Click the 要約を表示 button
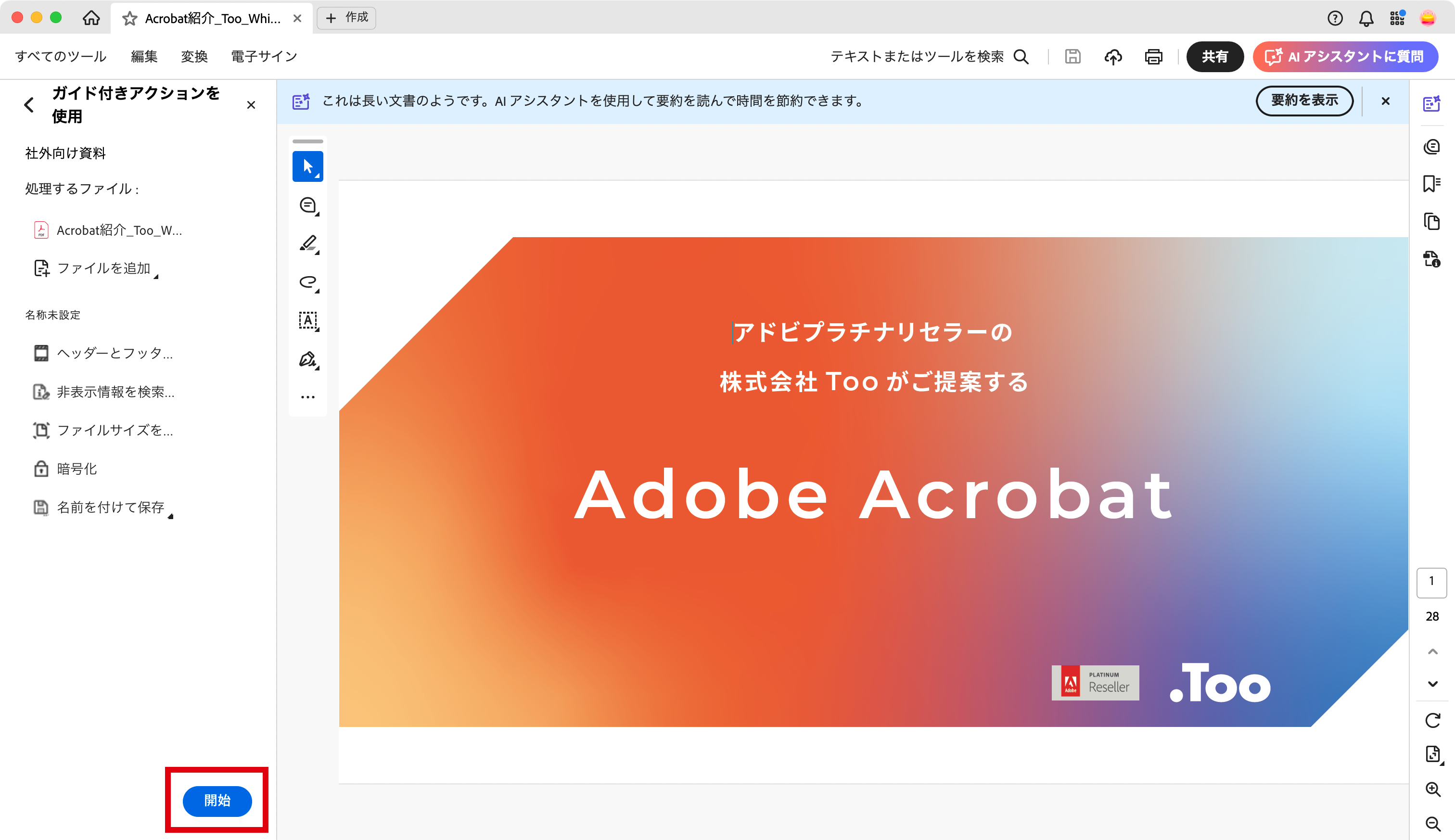The image size is (1455, 840). (x=1304, y=101)
